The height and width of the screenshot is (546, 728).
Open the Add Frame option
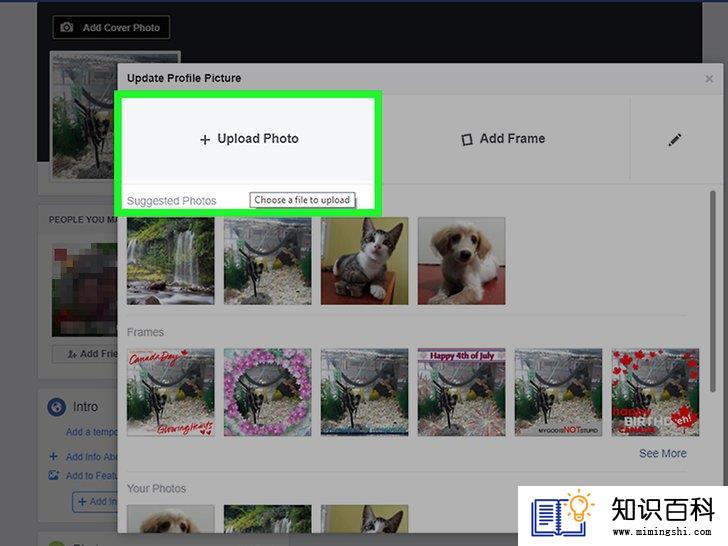[x=503, y=139]
